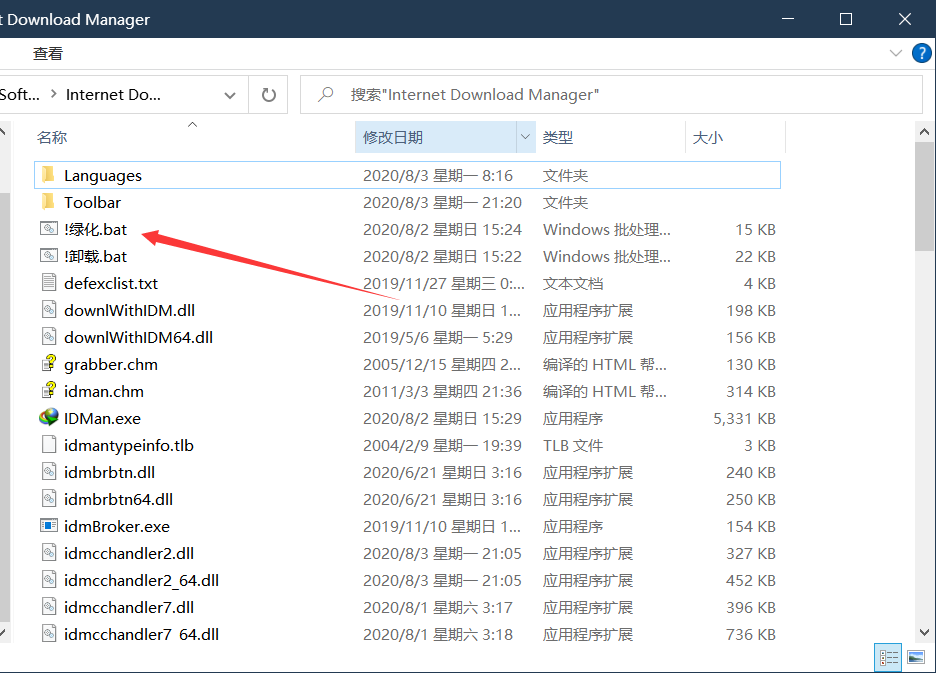Click the downlWithIDM64.dll file icon
Image resolution: width=936 pixels, height=673 pixels.
point(48,336)
